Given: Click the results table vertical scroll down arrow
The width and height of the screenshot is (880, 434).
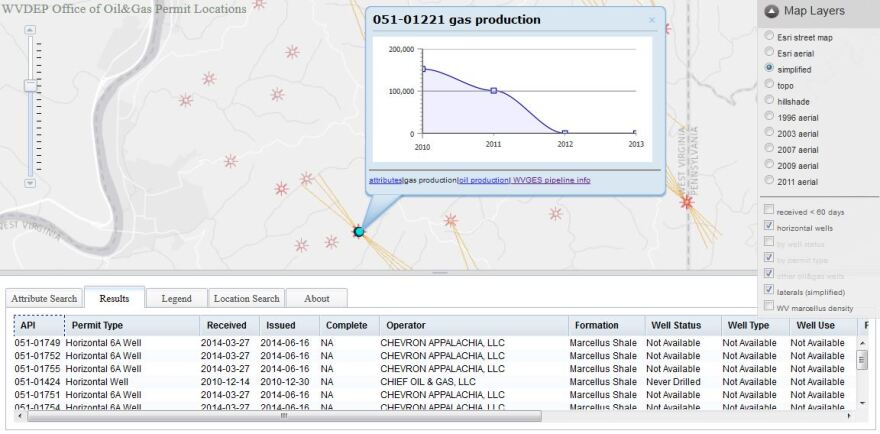Looking at the screenshot, I should click(x=863, y=403).
